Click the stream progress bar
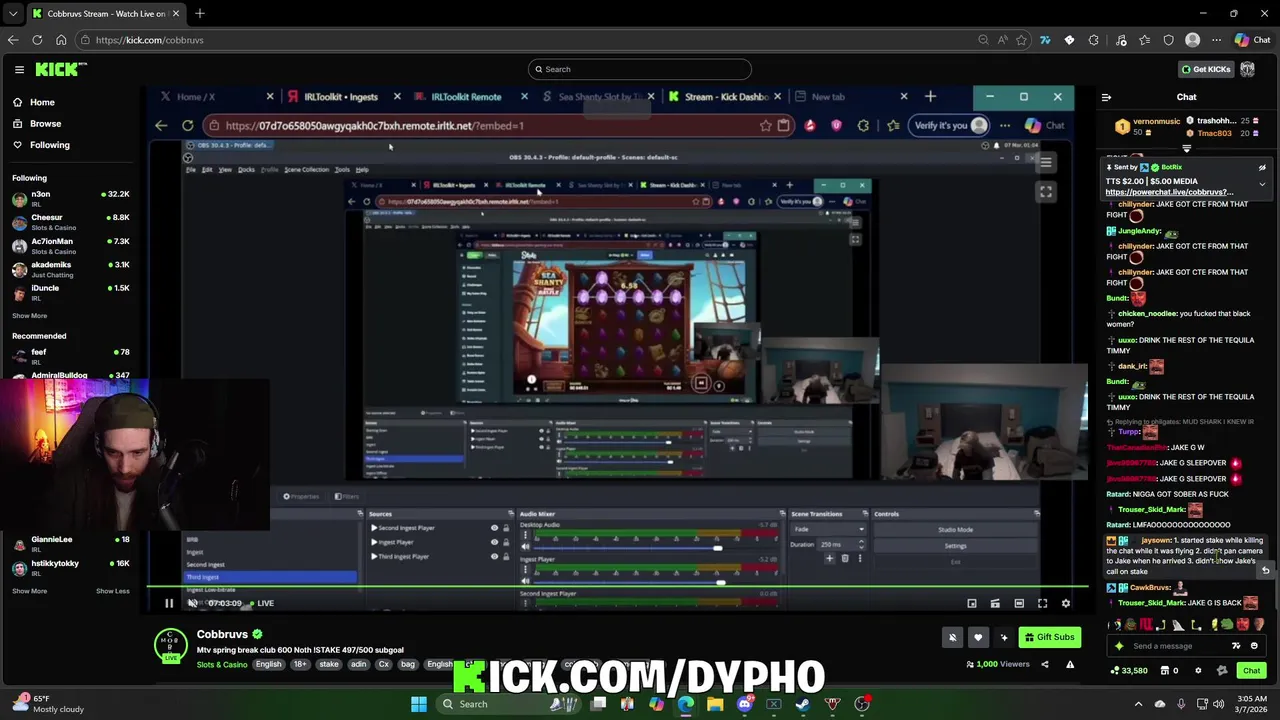 [x=618, y=587]
